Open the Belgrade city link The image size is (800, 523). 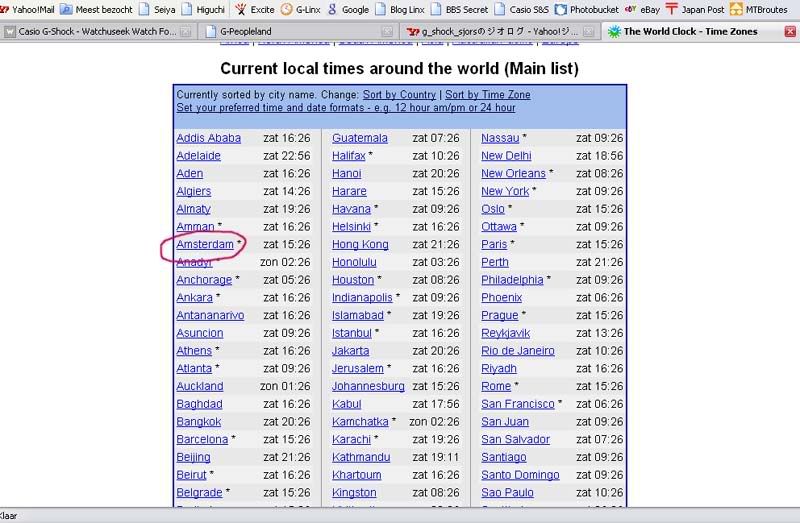coord(199,493)
